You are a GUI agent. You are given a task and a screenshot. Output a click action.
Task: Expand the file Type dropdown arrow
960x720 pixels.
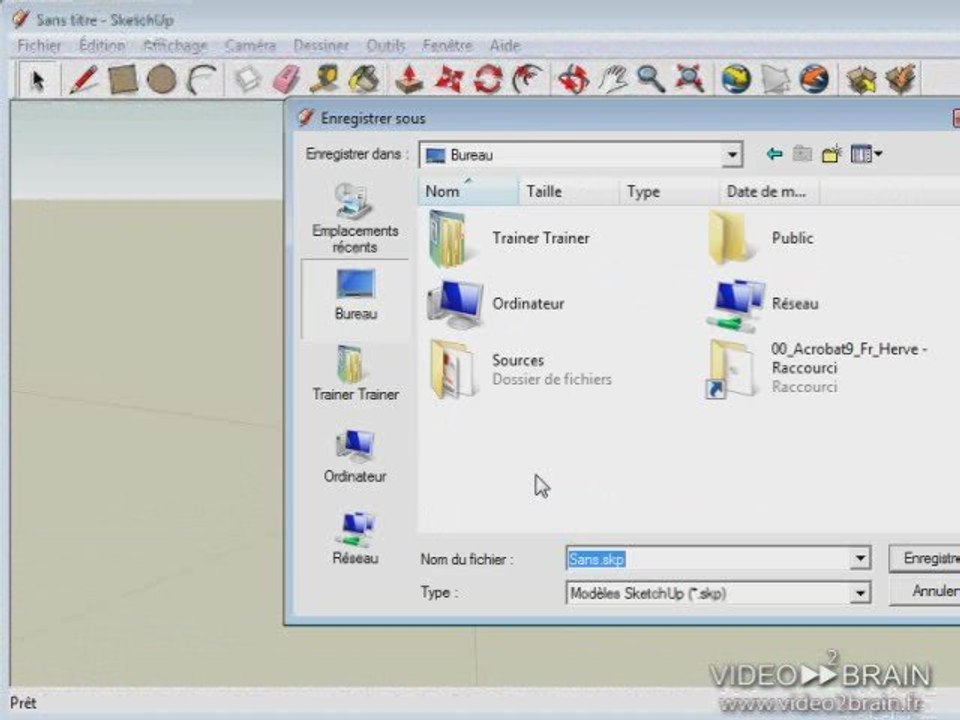(x=860, y=593)
